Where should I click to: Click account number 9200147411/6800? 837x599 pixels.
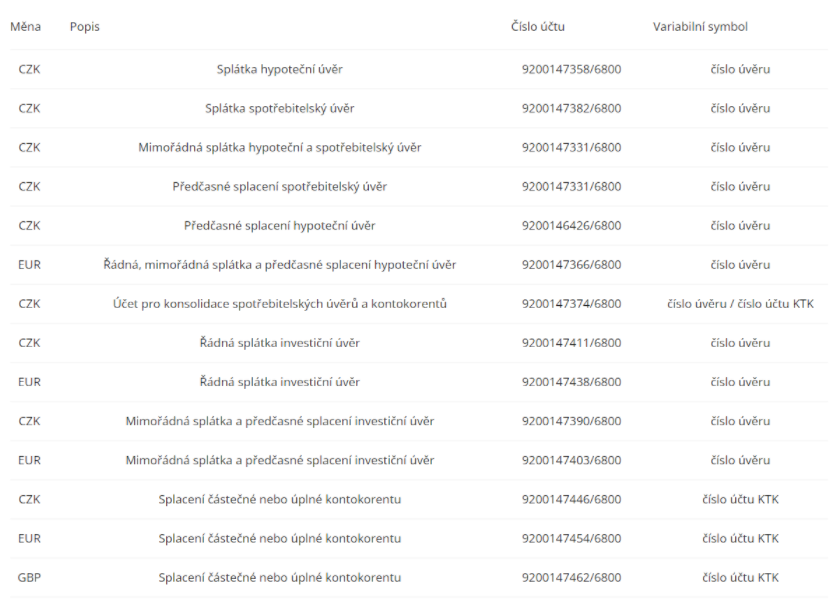(571, 343)
